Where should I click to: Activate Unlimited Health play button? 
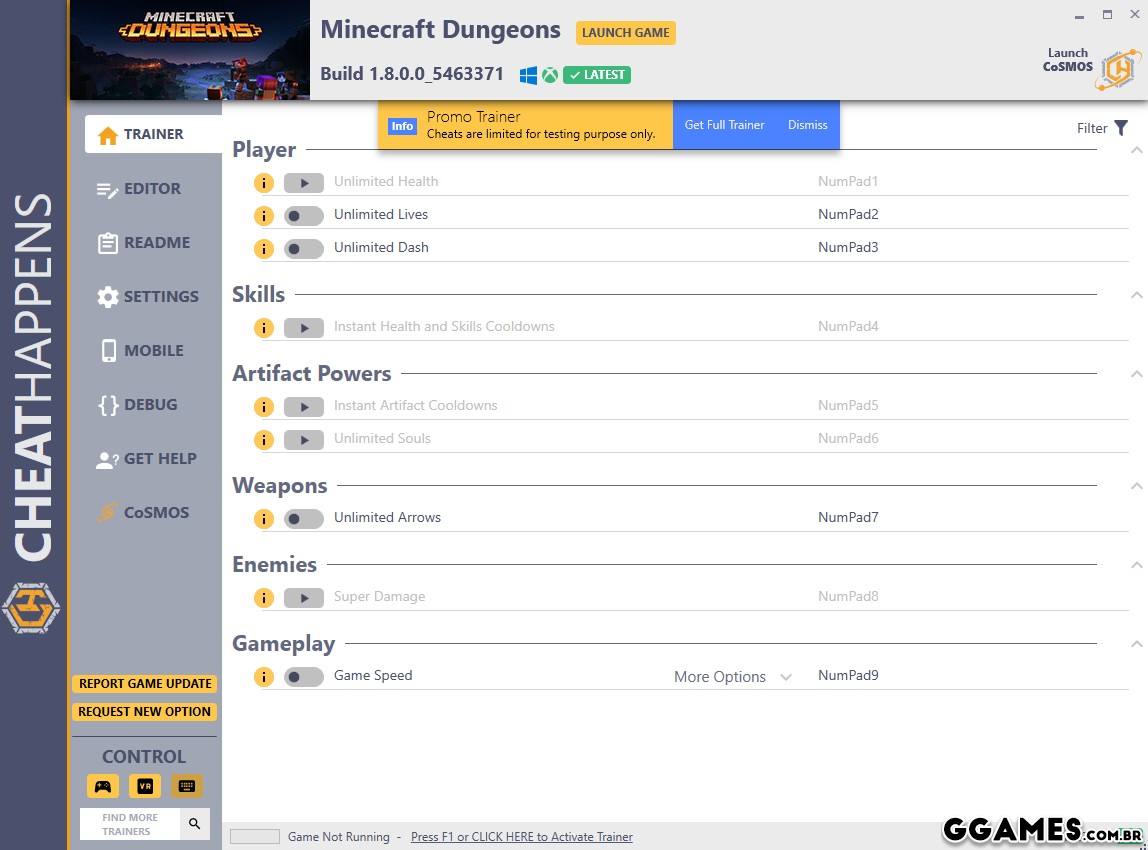[x=303, y=182]
